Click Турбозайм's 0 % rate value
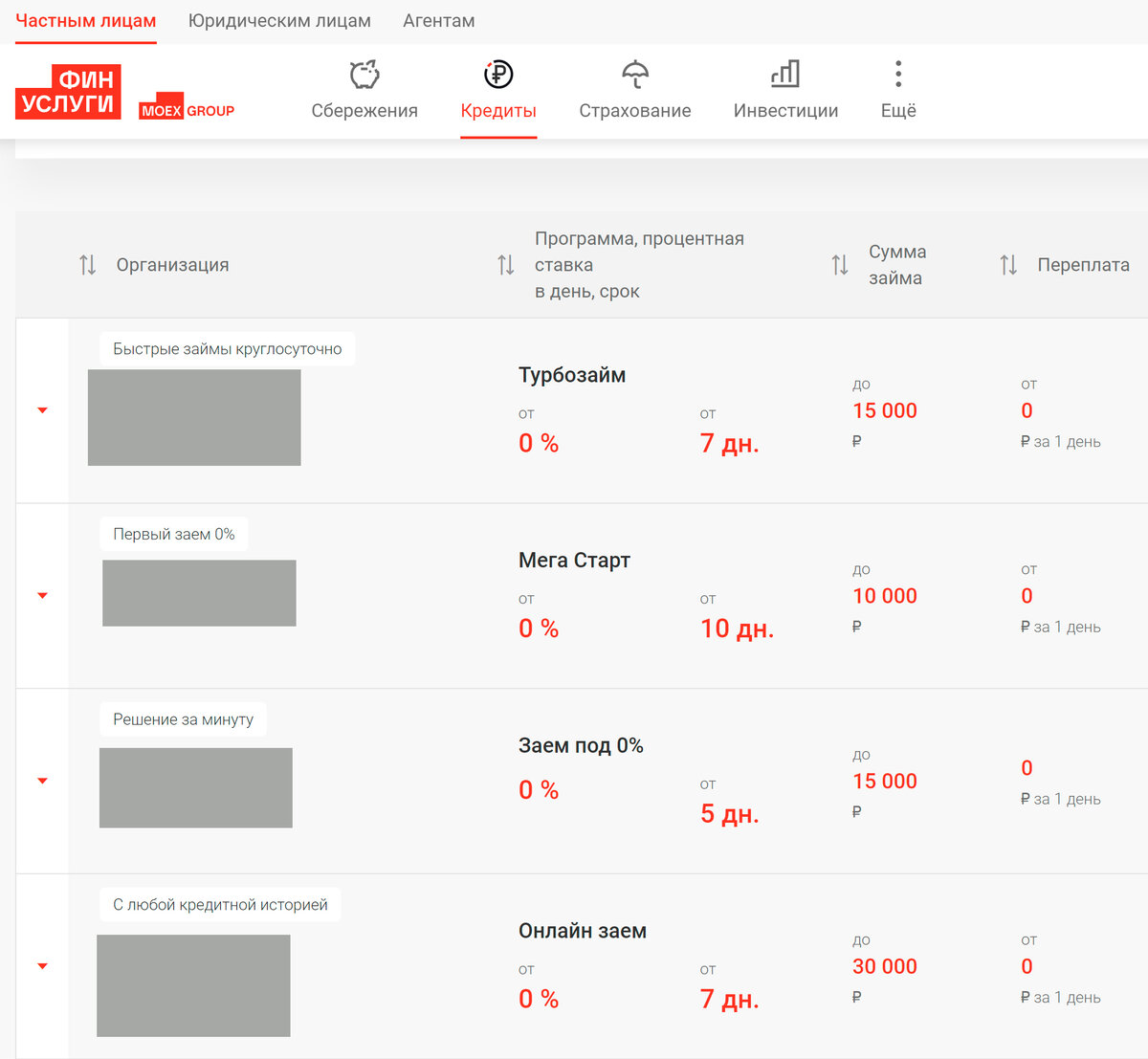Screen dimensions: 1148x1059 (x=539, y=443)
